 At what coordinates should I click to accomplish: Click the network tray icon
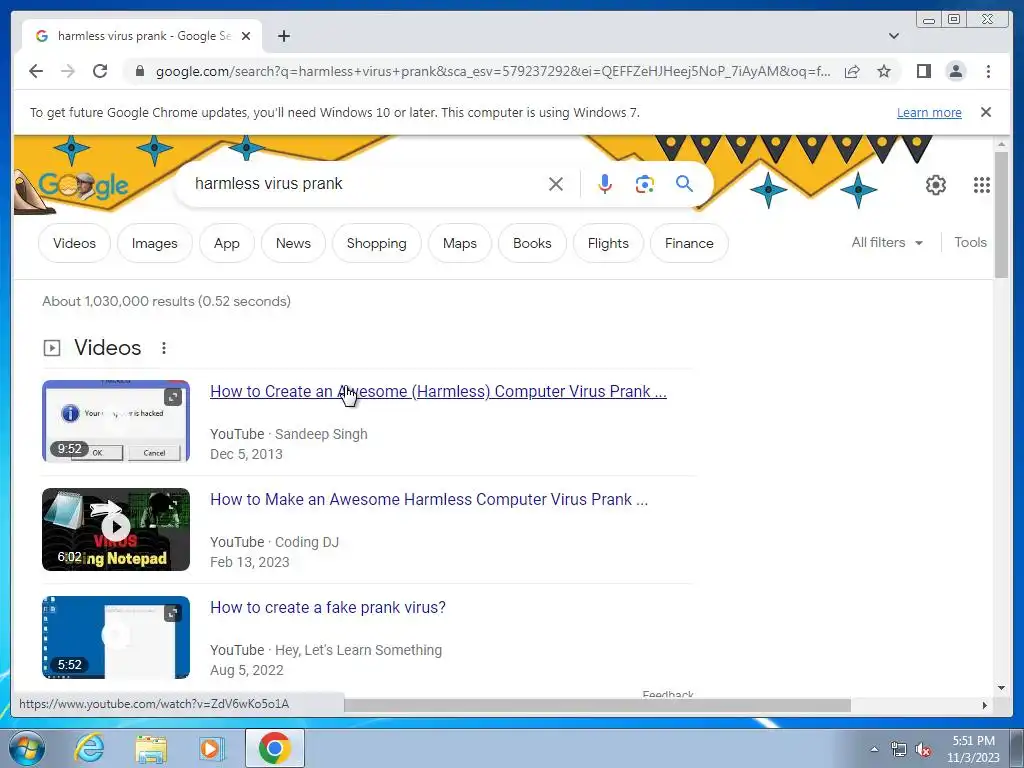tap(899, 750)
